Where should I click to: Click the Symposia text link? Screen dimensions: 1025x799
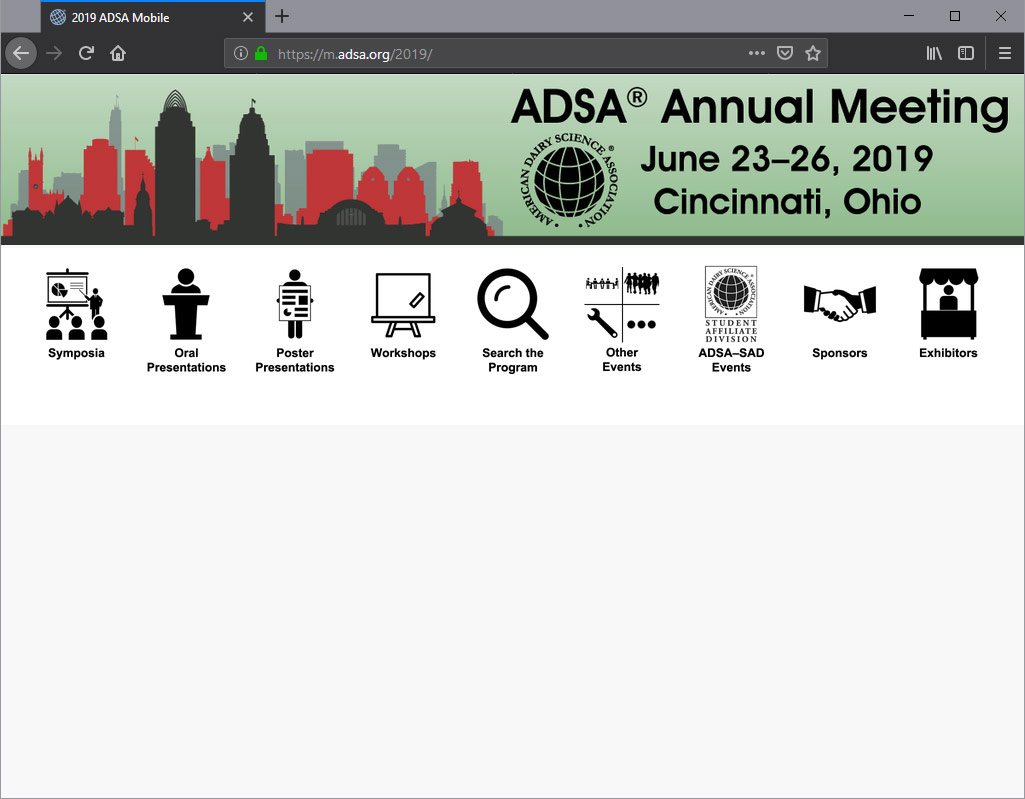pos(76,353)
